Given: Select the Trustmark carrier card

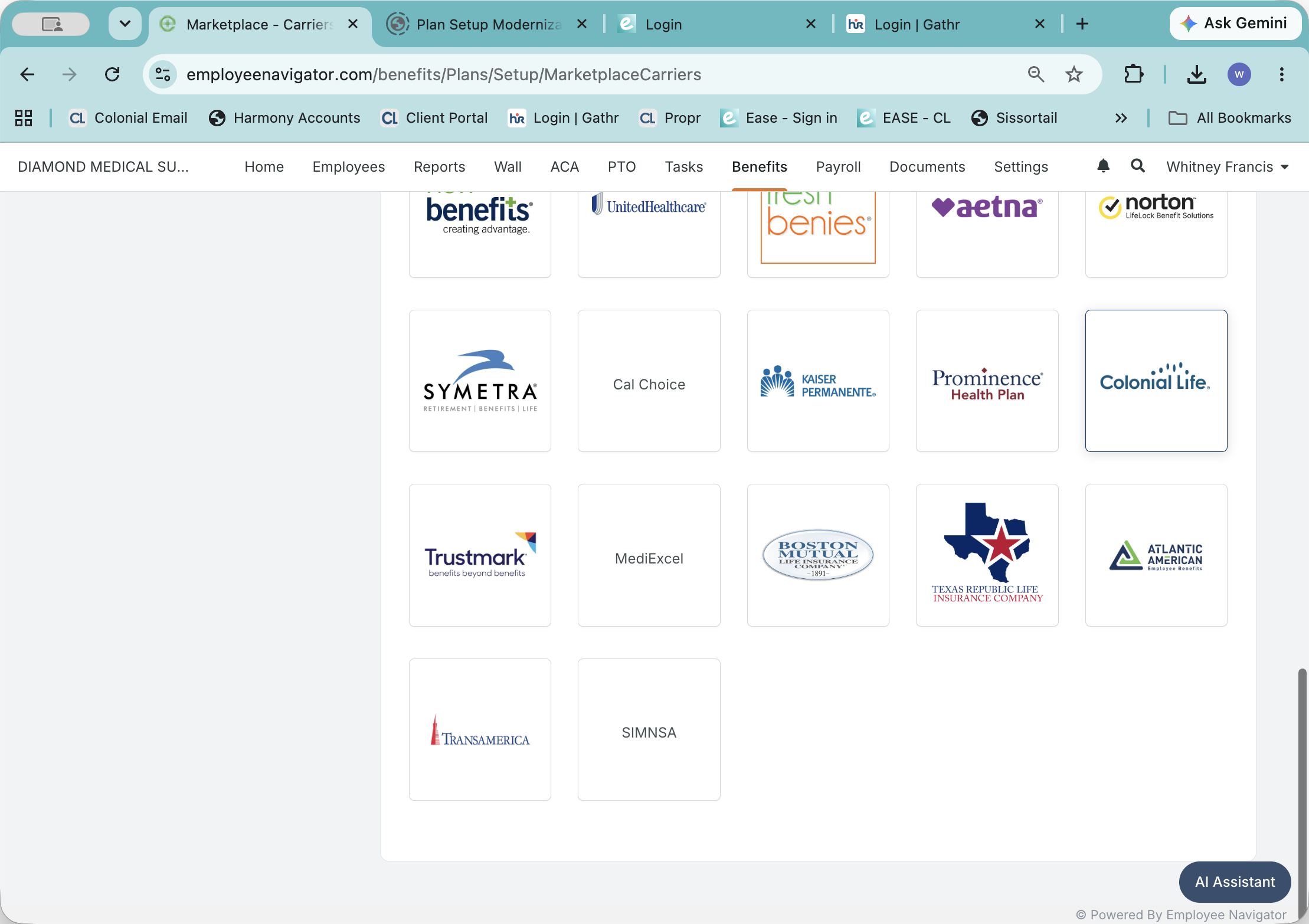Looking at the screenshot, I should (x=480, y=555).
